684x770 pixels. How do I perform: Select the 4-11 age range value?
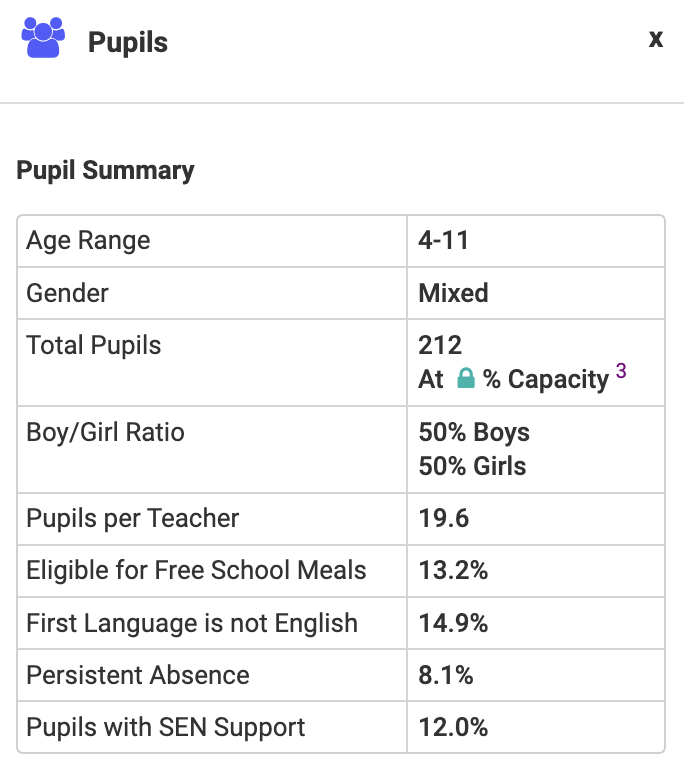(x=443, y=241)
